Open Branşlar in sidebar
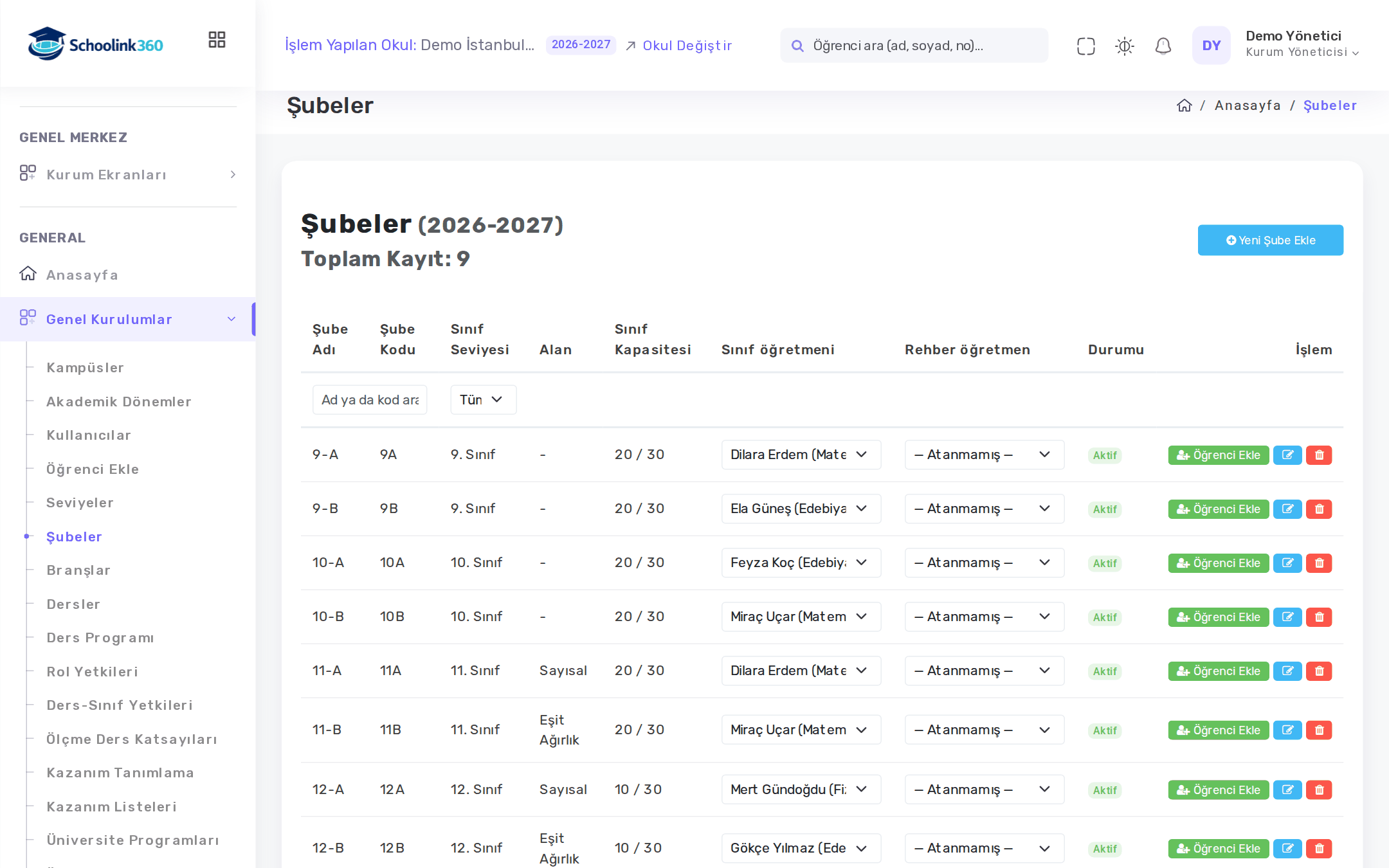Viewport: 1389px width, 868px height. click(78, 570)
